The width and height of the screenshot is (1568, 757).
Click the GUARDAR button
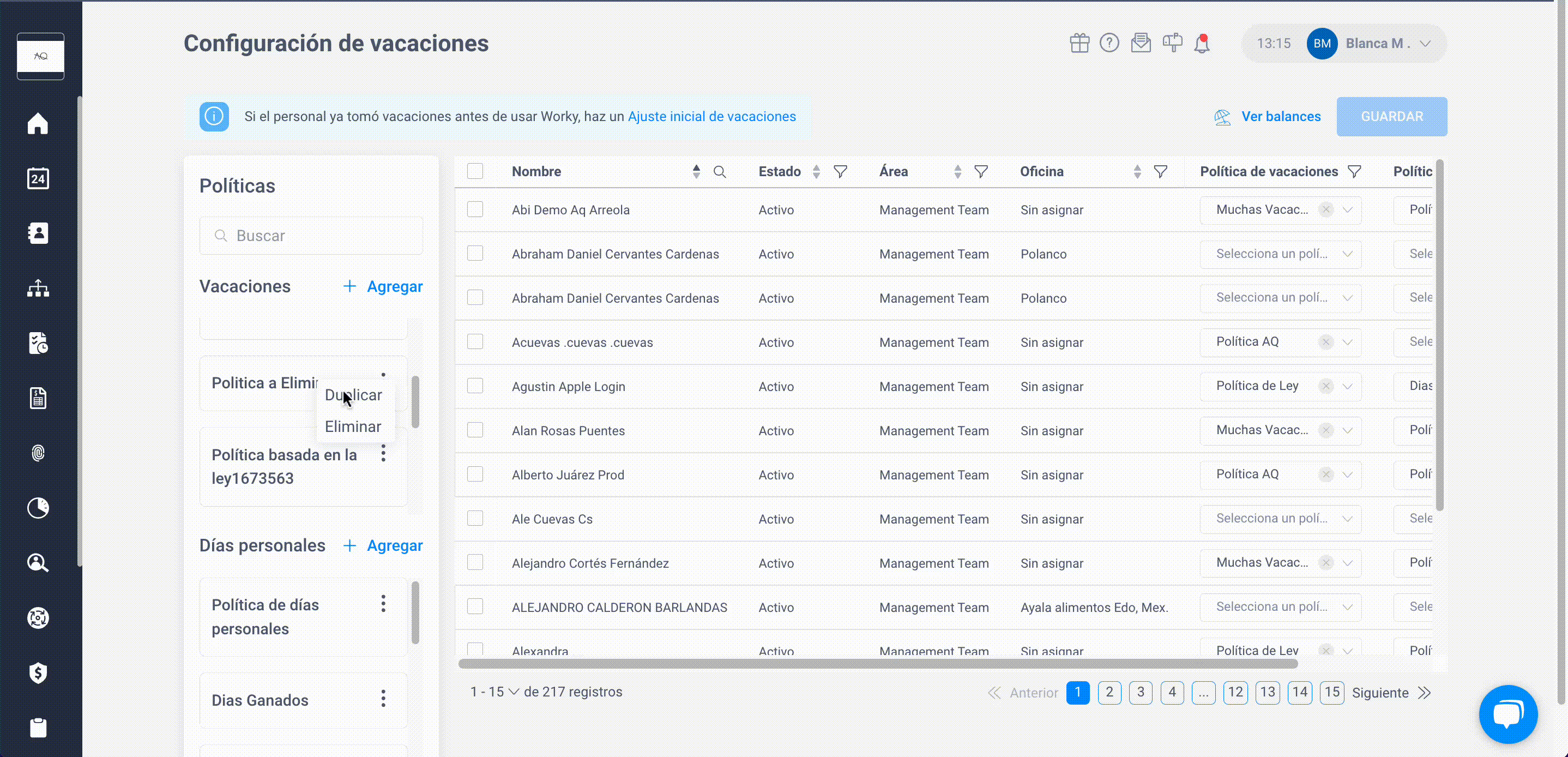coord(1391,116)
